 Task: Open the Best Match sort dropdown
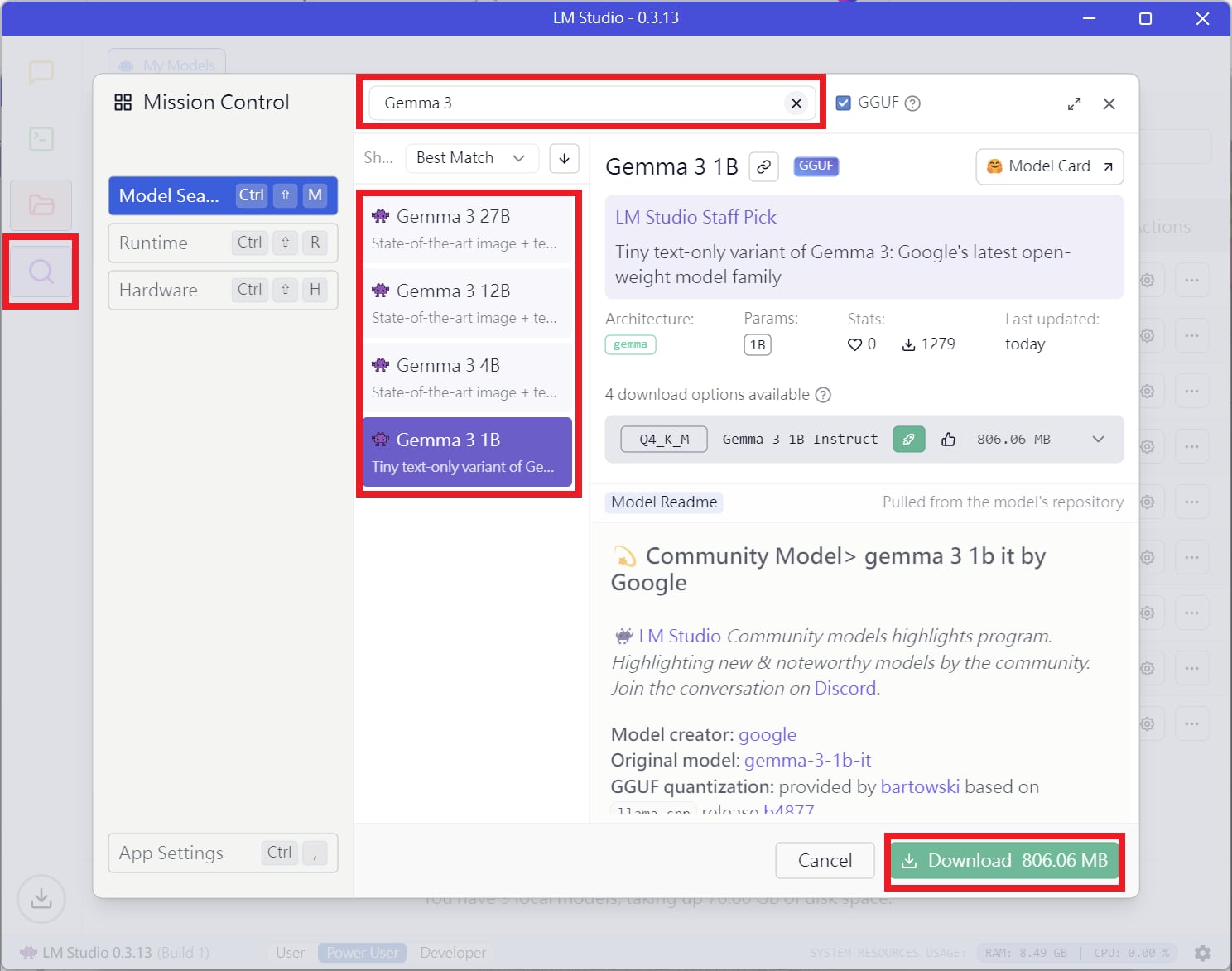coord(471,158)
